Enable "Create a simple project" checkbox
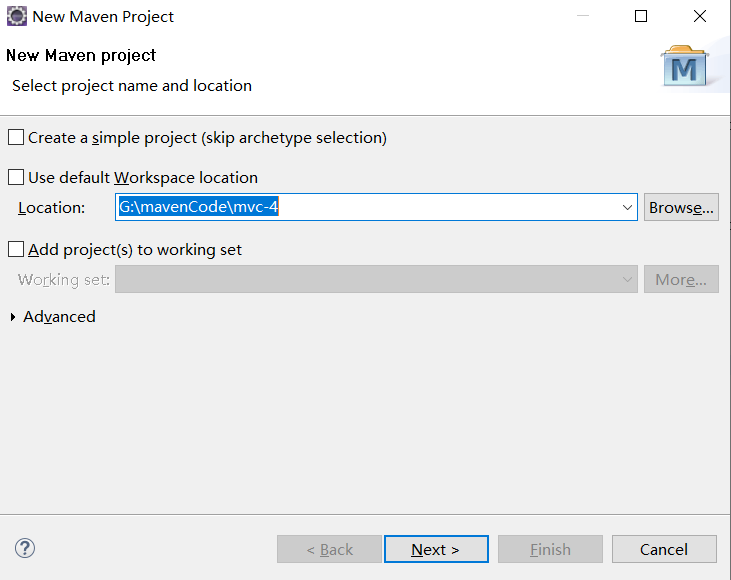The height and width of the screenshot is (580, 731). coord(16,138)
